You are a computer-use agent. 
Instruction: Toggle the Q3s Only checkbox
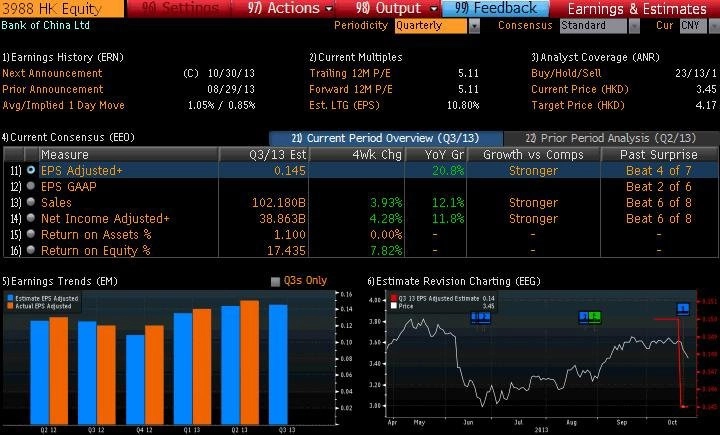(275, 281)
